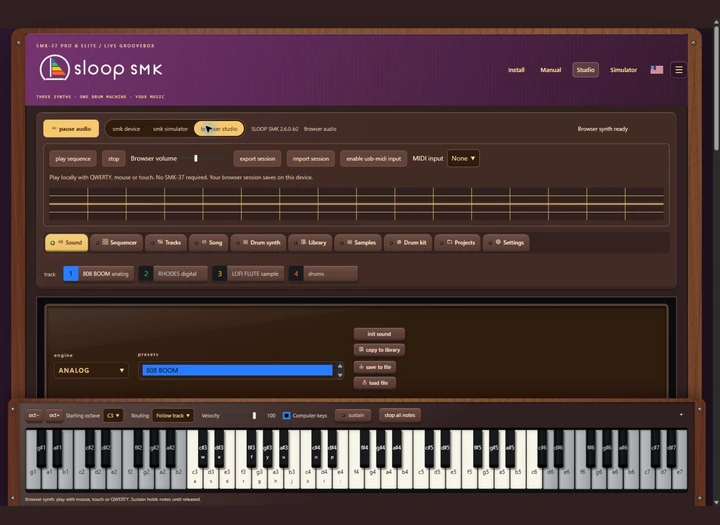Image resolution: width=720 pixels, height=525 pixels.
Task: Open the MIDI input dropdown
Action: [x=463, y=158]
